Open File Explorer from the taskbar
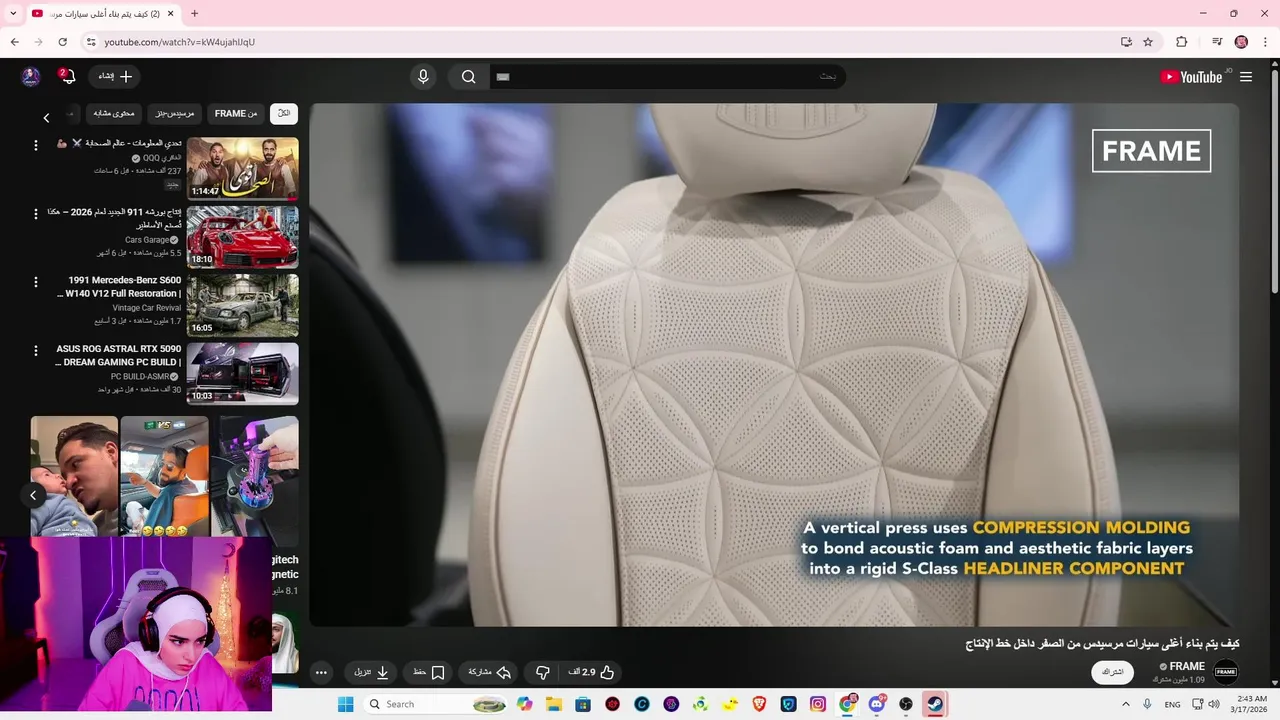Screen dimensions: 1280x720 click(554, 704)
